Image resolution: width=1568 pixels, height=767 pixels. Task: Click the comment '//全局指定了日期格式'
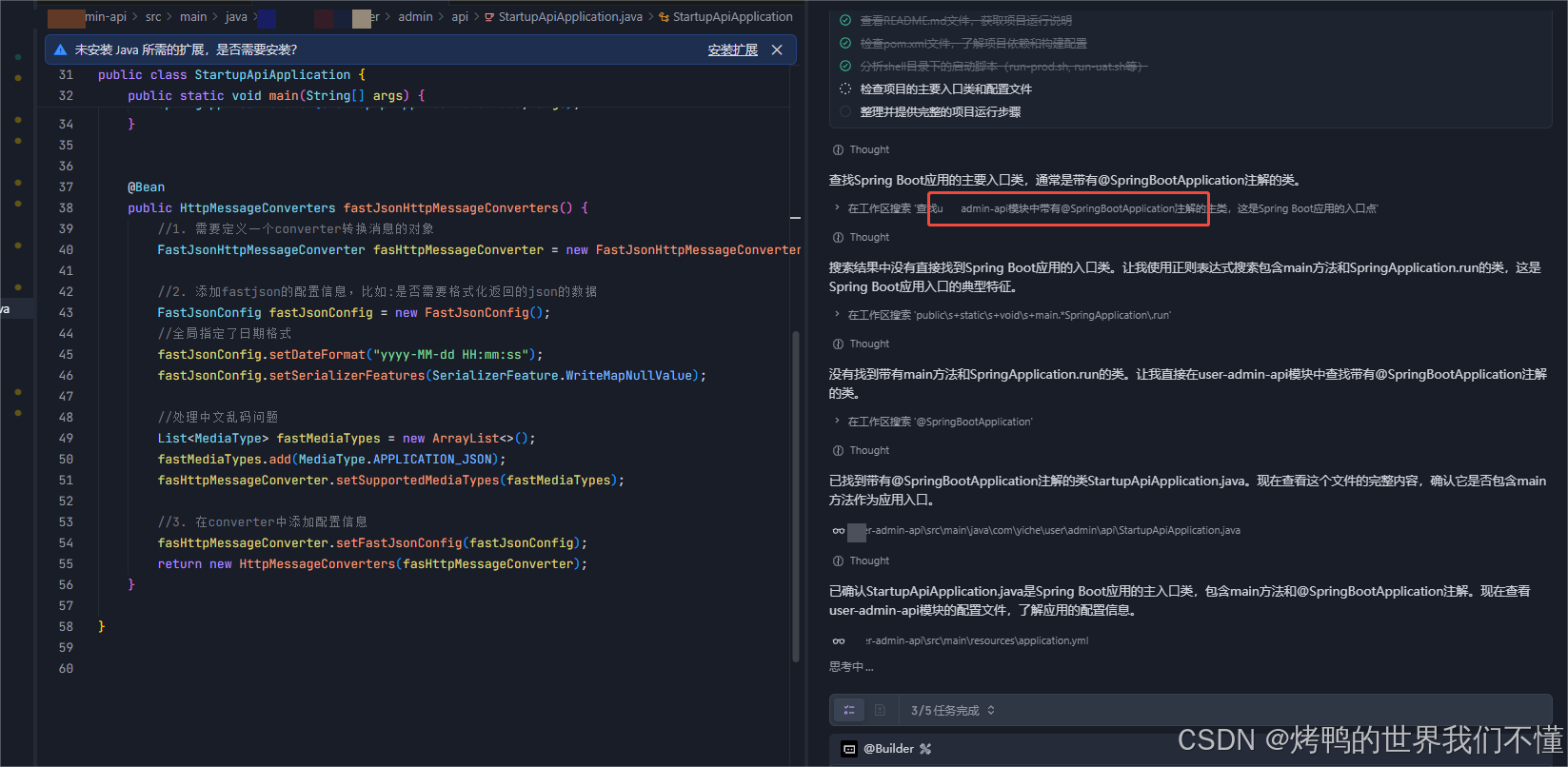pyautogui.click(x=225, y=334)
